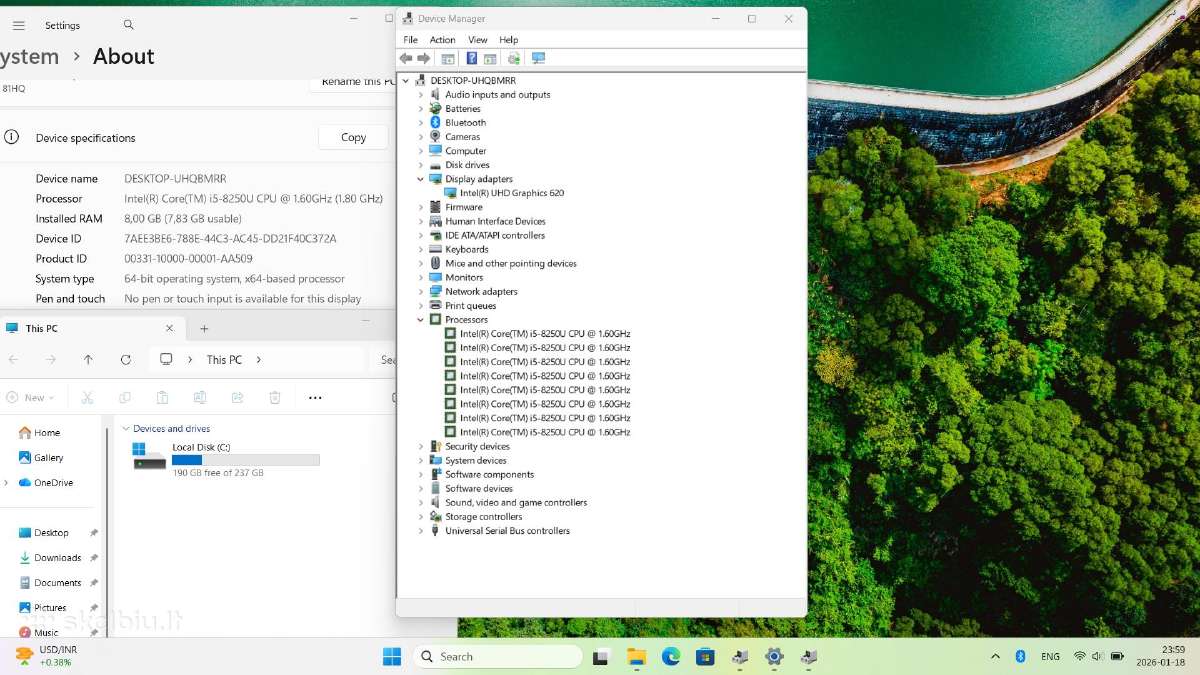The image size is (1200, 675).
Task: Open Microsoft Edge from the taskbar
Action: click(671, 656)
